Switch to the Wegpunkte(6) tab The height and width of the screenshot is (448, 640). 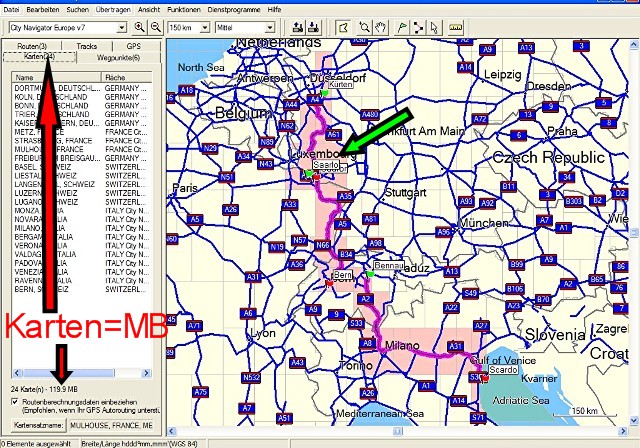click(x=118, y=58)
